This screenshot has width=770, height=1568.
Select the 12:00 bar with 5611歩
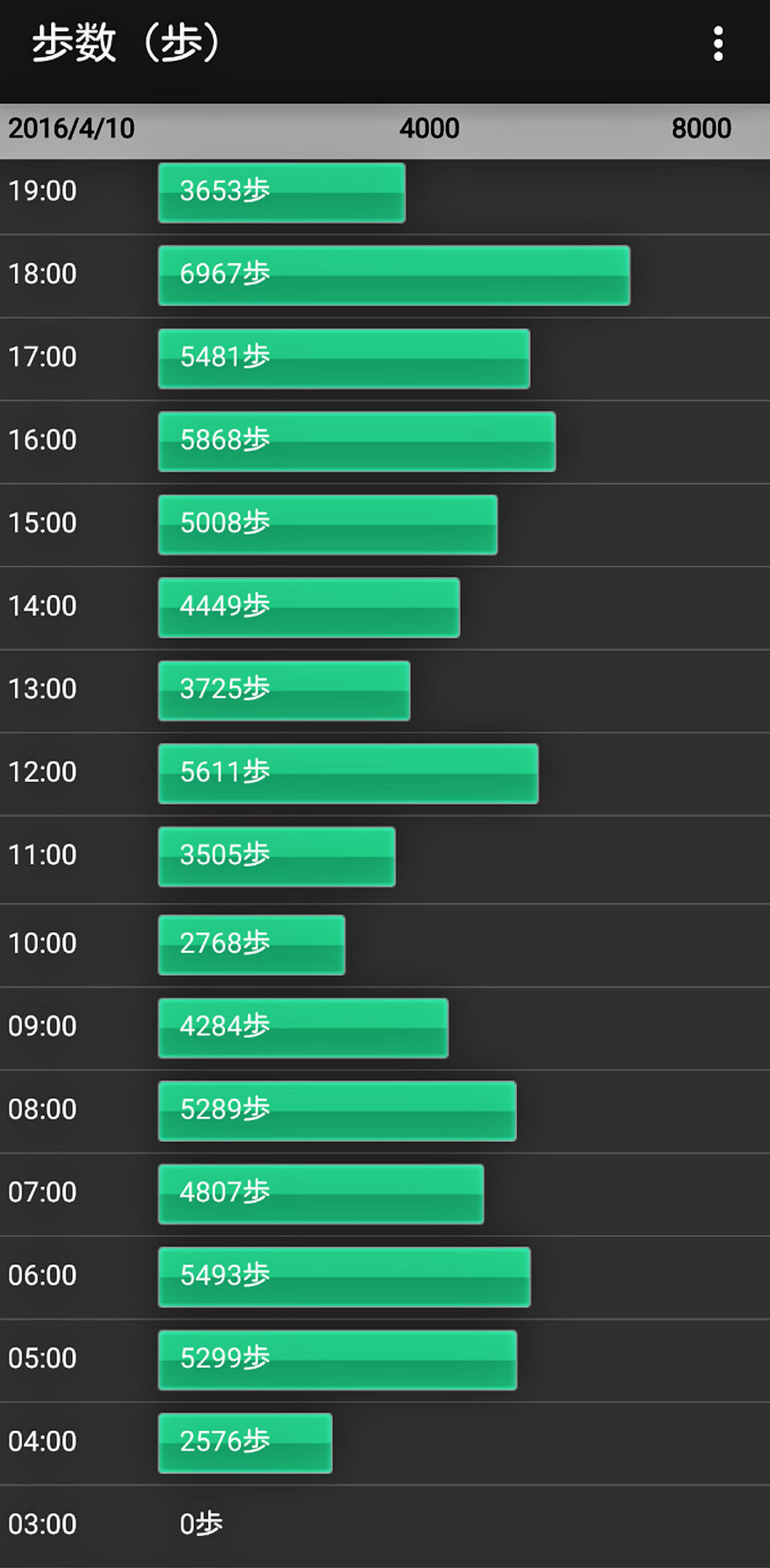click(349, 774)
